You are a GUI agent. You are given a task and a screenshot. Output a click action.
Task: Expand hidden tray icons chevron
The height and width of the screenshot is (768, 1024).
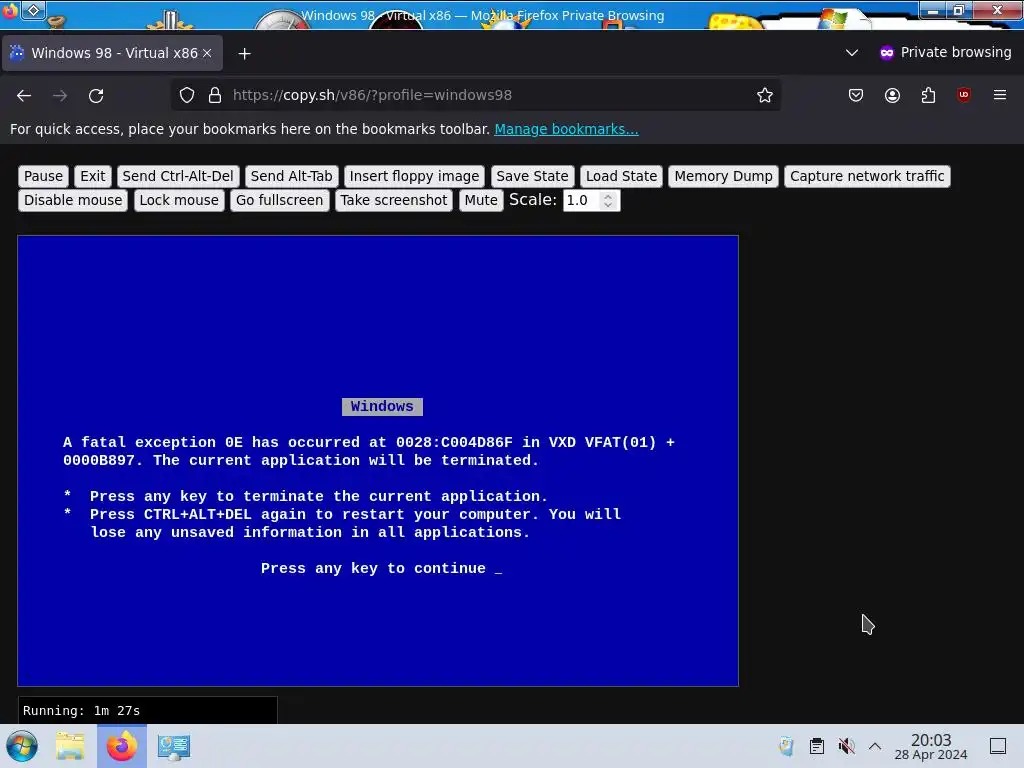point(875,746)
